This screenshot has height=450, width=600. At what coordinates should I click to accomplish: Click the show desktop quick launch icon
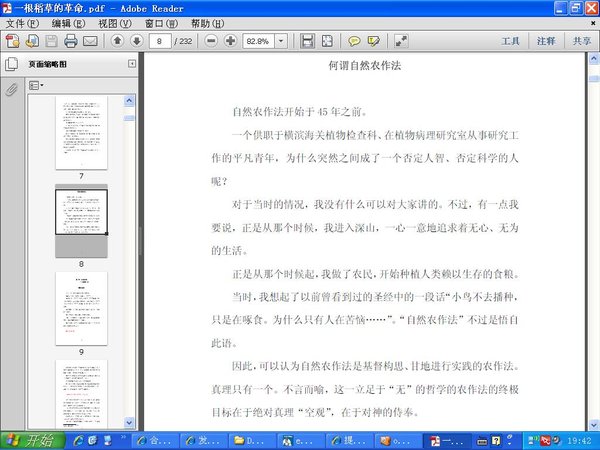108,441
